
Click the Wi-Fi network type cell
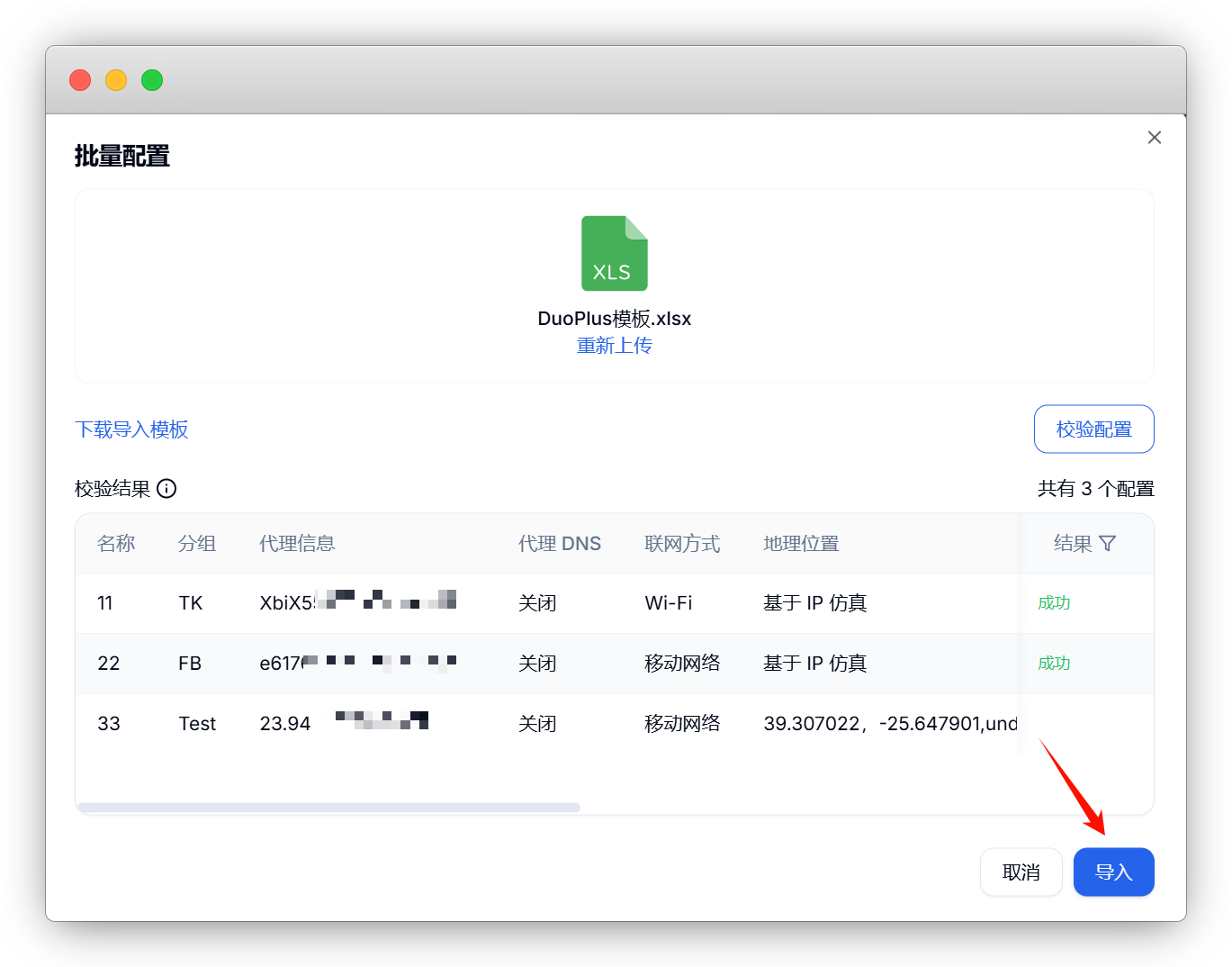click(x=669, y=603)
